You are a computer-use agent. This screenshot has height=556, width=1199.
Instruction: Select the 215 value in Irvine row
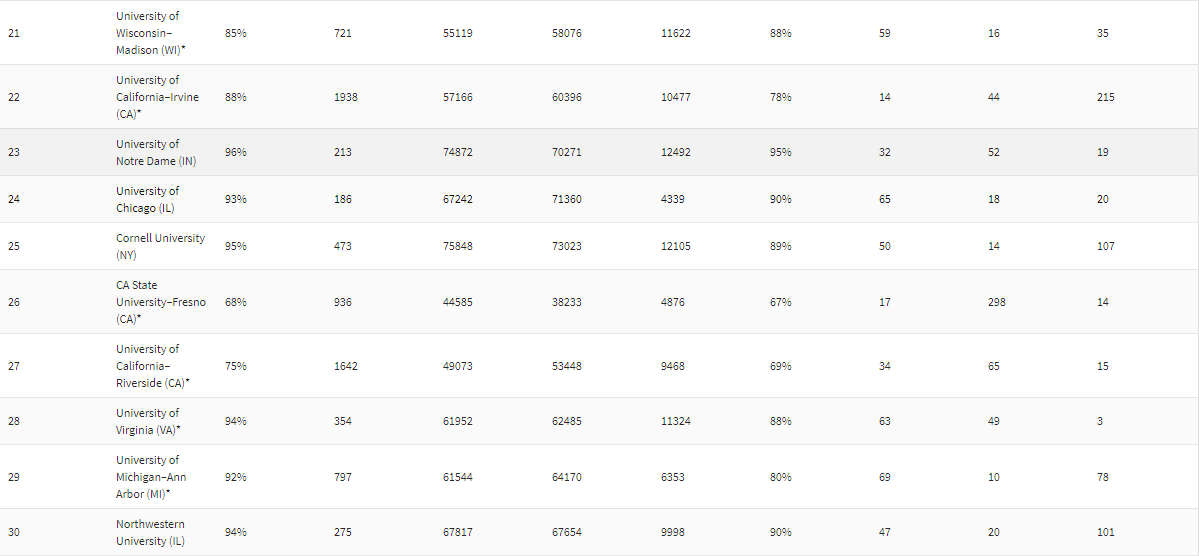pos(1106,97)
